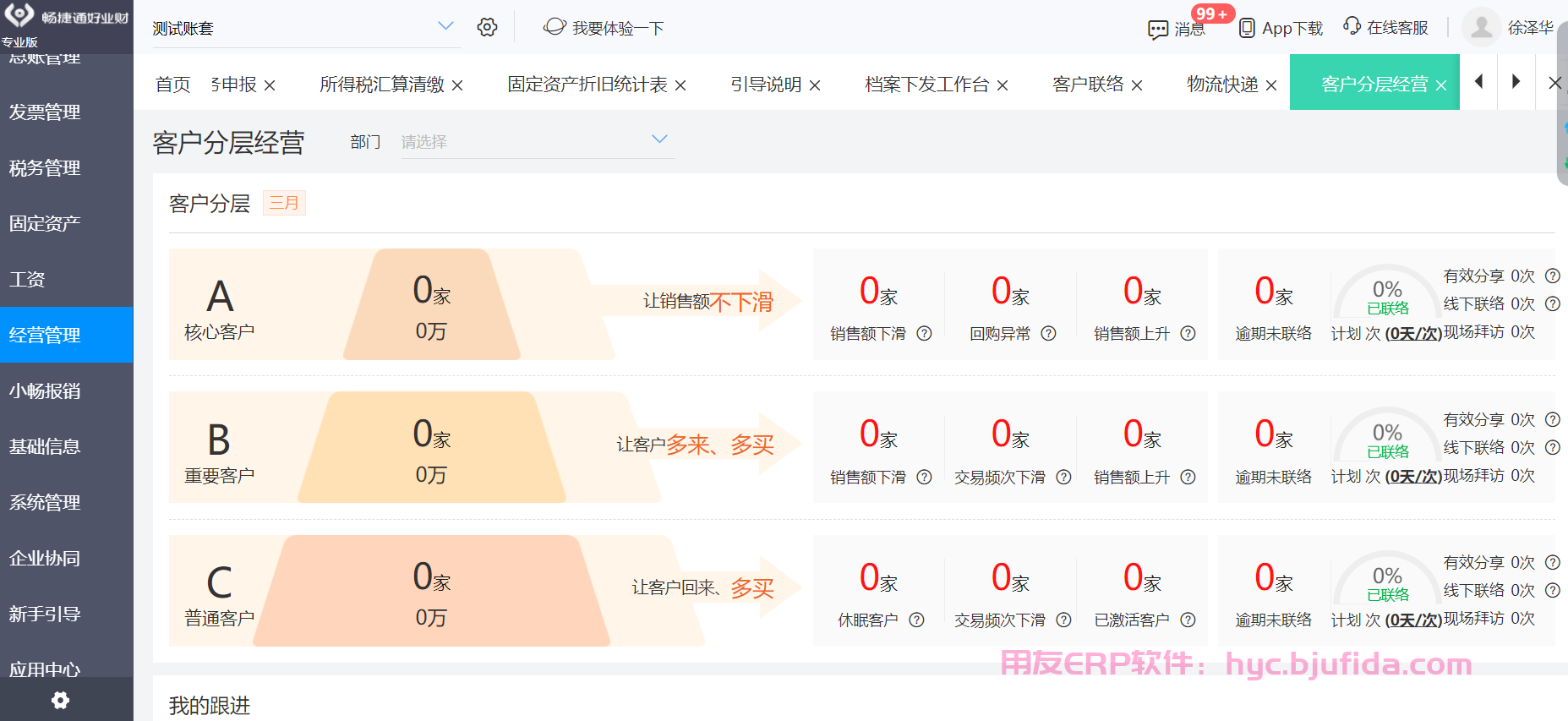Click B 重要客户 0家 funnel block
This screenshot has width=1568, height=721.
pyautogui.click(x=431, y=447)
